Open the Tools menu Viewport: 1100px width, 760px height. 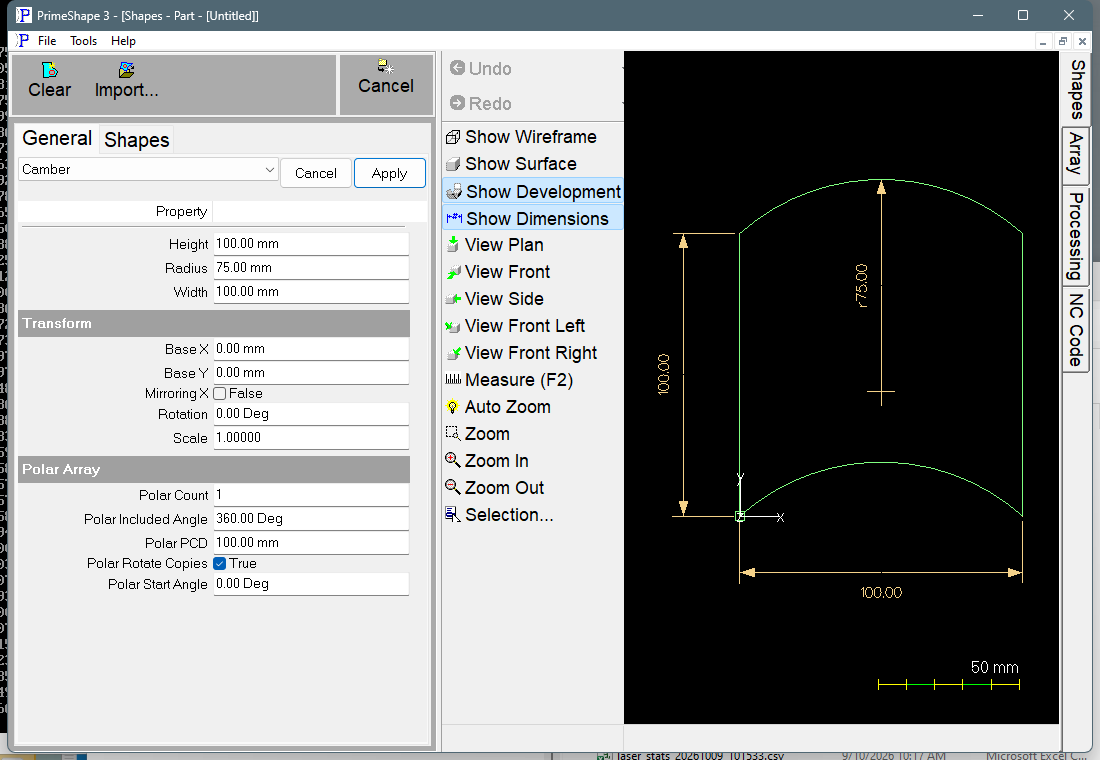(83, 41)
